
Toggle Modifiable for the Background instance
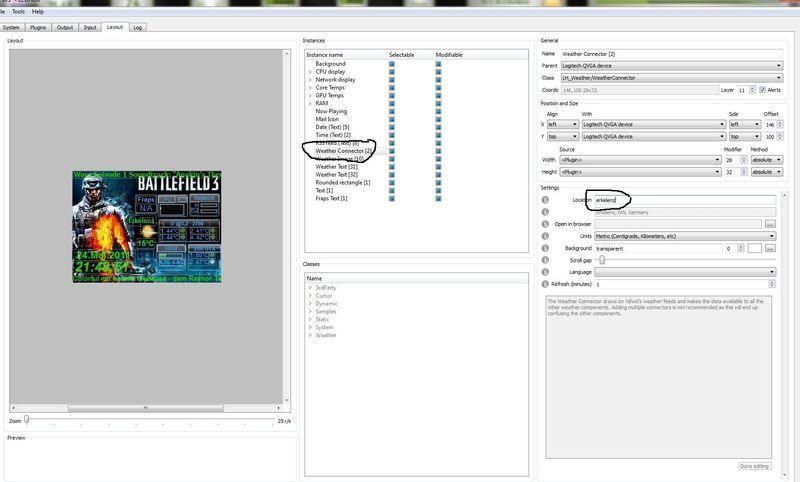click(438, 64)
